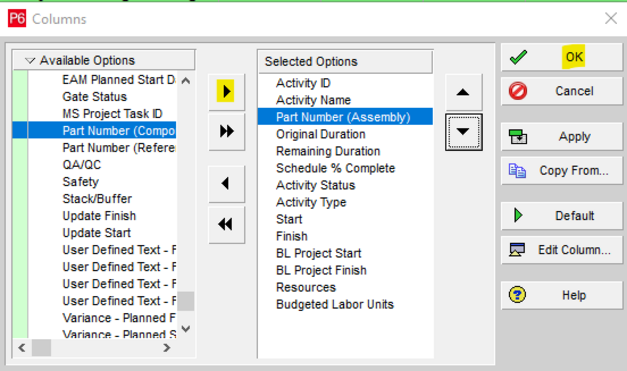627x371 pixels.
Task: Click horizontal scrollbar left arrow
Action: (x=22, y=348)
